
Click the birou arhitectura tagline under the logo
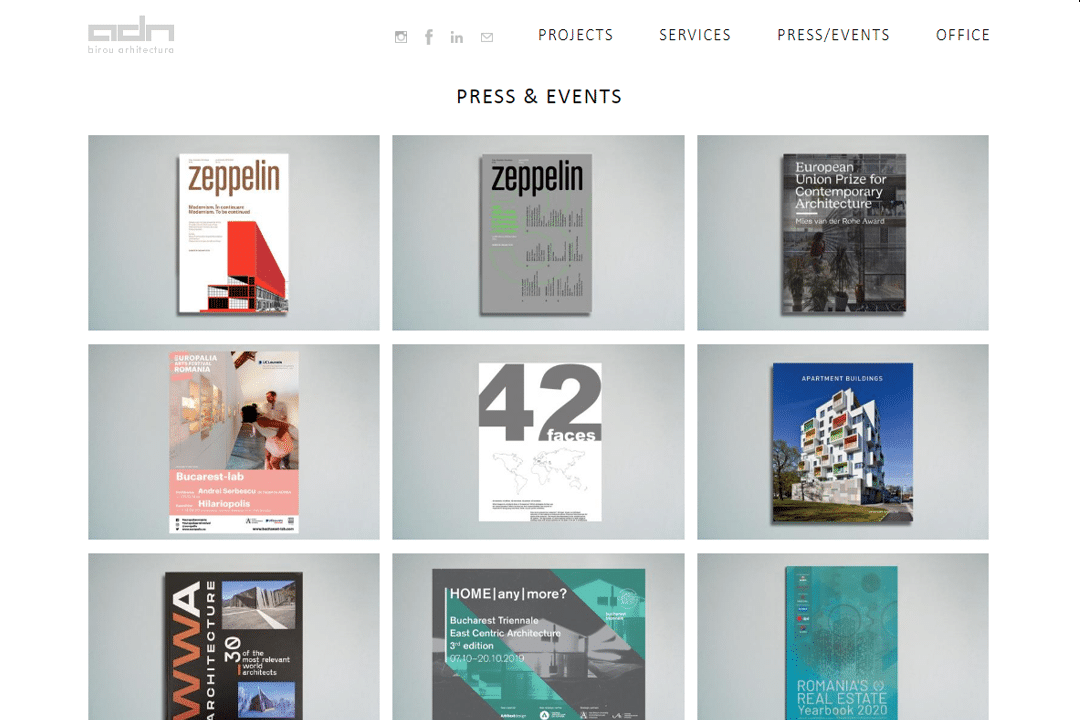click(131, 50)
